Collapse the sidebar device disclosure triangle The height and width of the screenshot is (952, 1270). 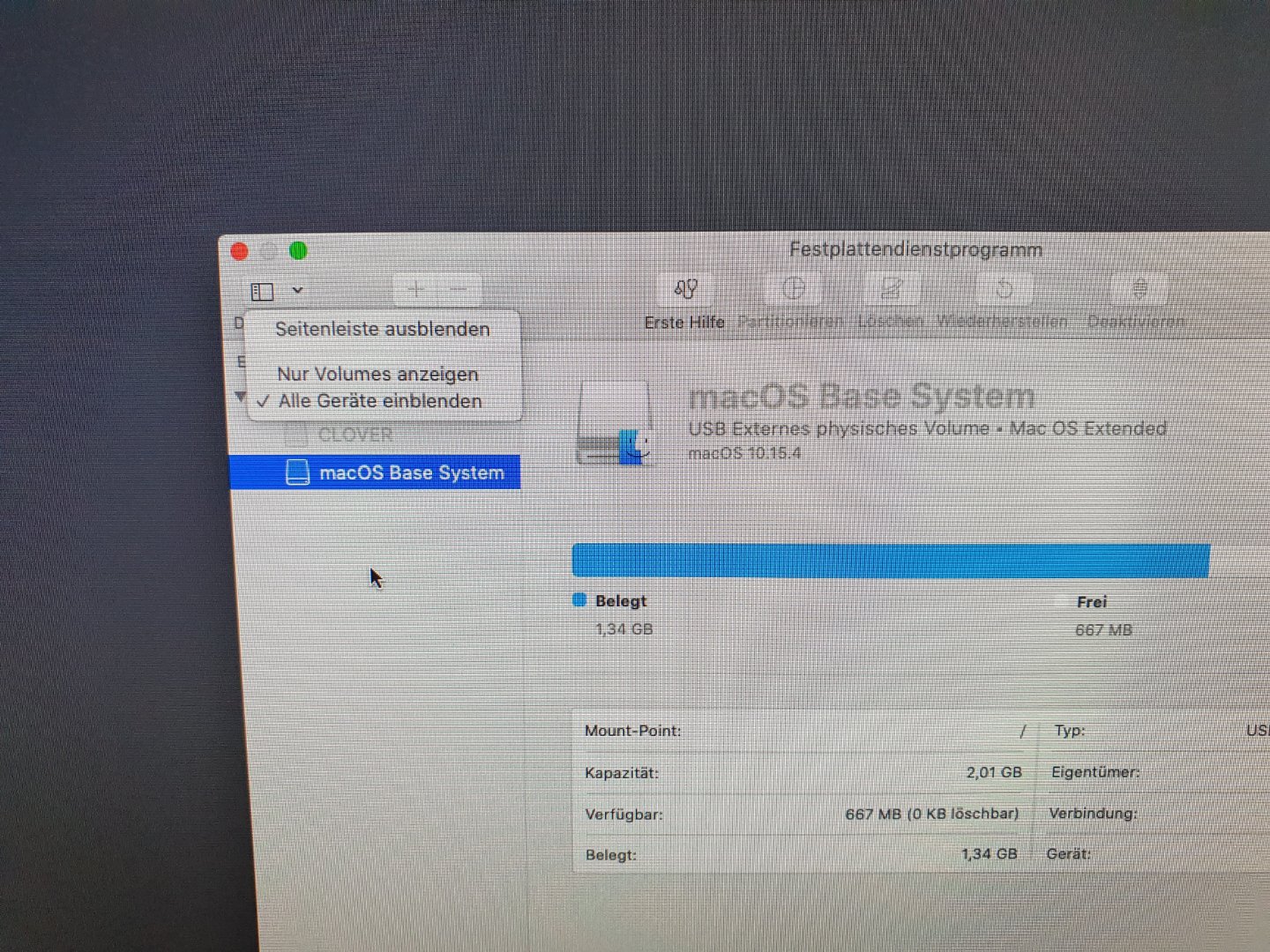pyautogui.click(x=240, y=398)
